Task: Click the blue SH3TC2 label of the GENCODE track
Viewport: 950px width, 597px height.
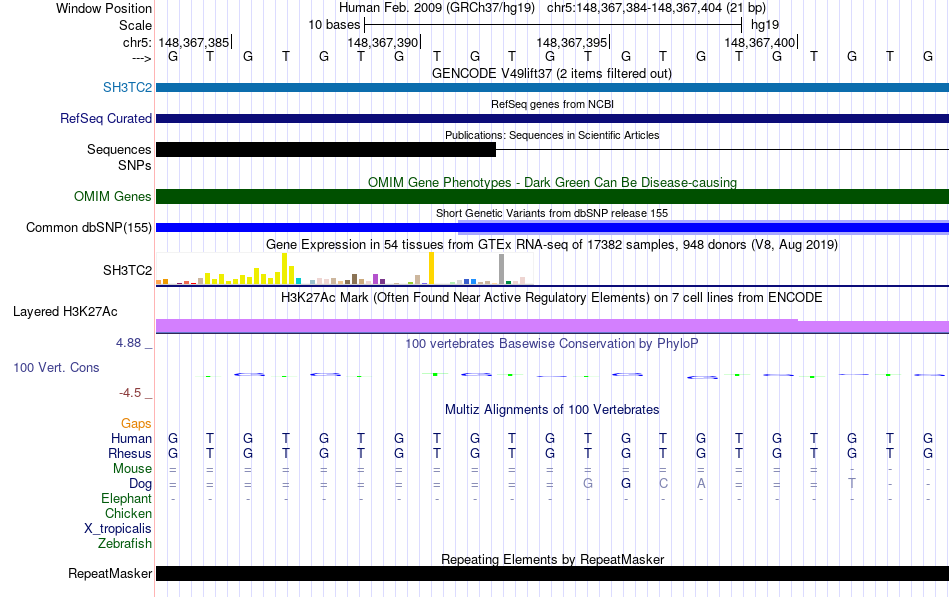Action: point(127,87)
